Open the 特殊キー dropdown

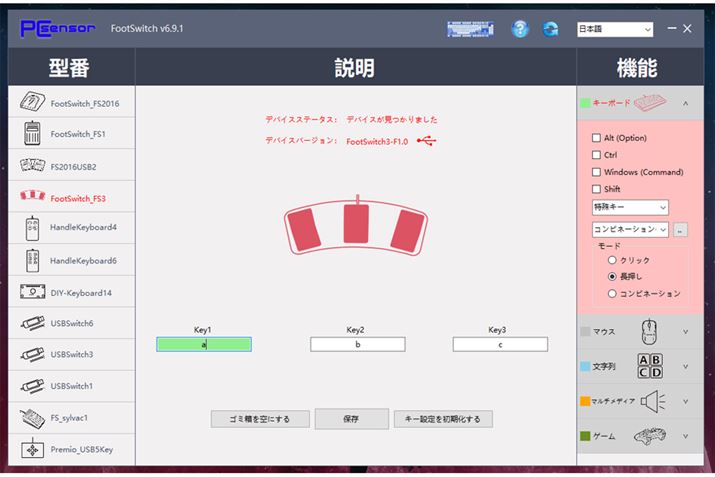[x=630, y=207]
